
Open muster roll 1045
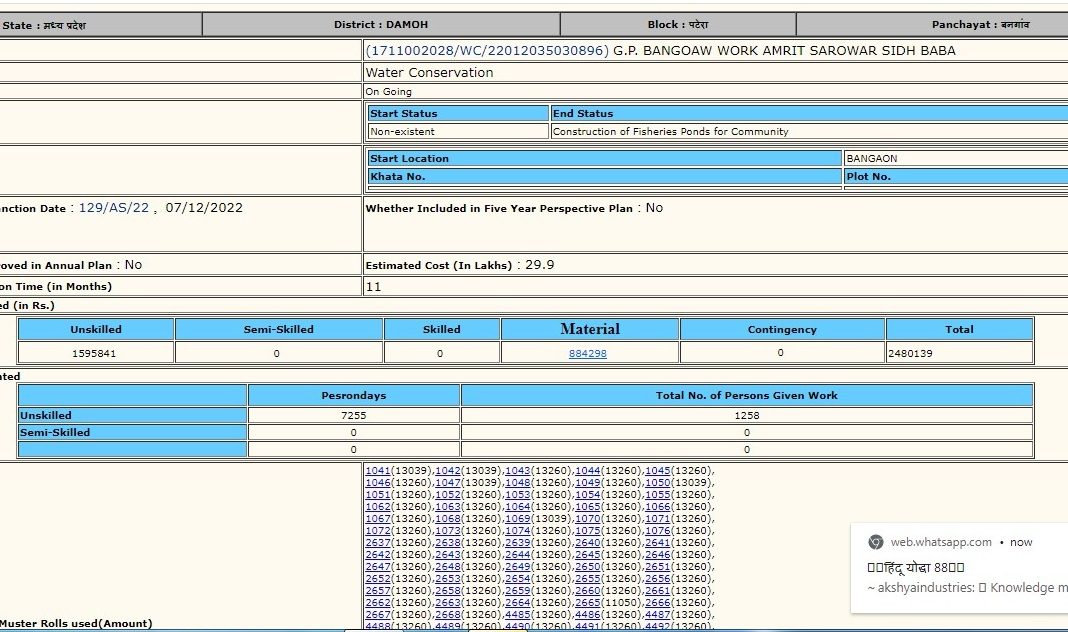[658, 471]
